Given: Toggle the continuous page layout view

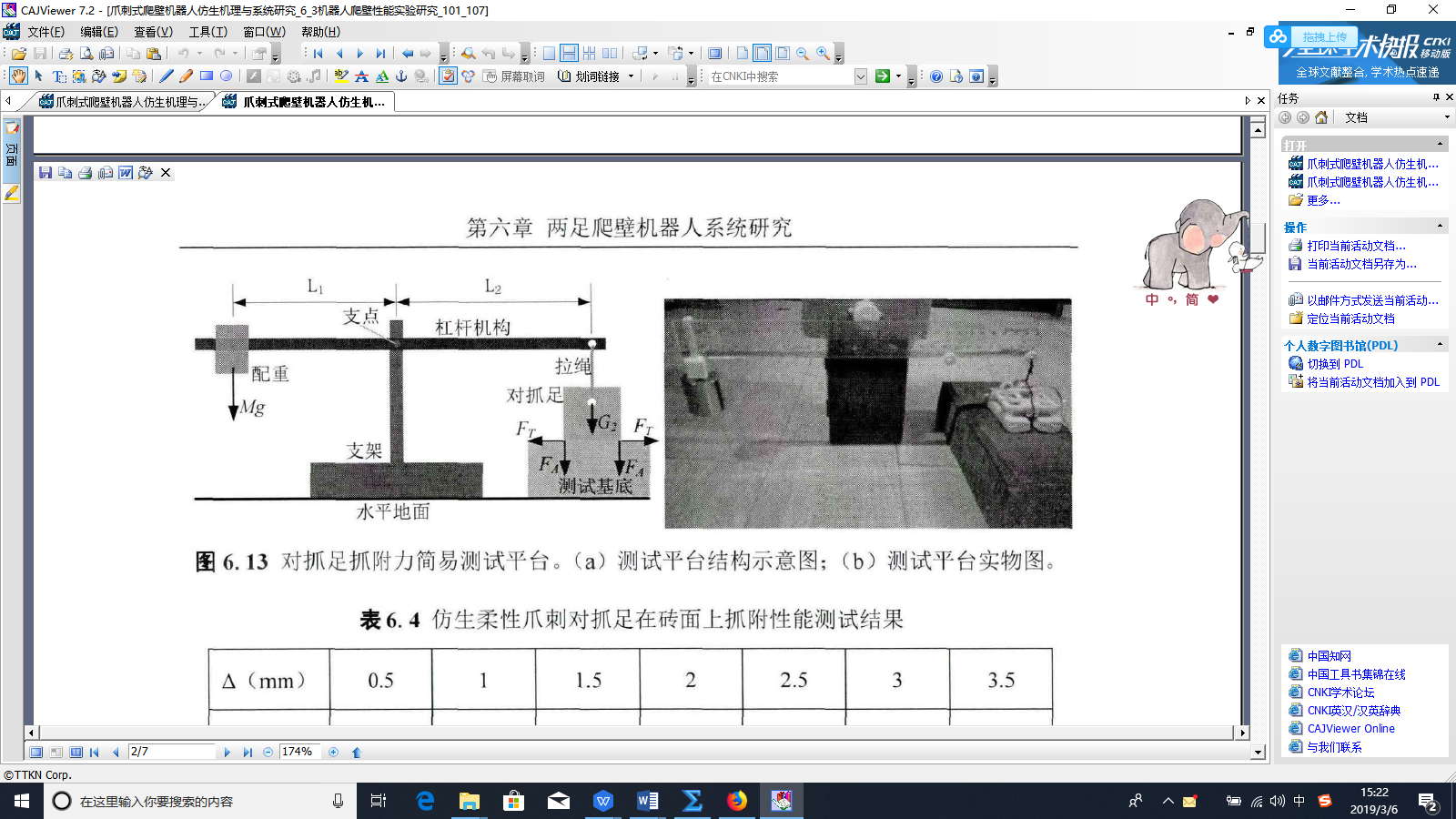Looking at the screenshot, I should 569,54.
